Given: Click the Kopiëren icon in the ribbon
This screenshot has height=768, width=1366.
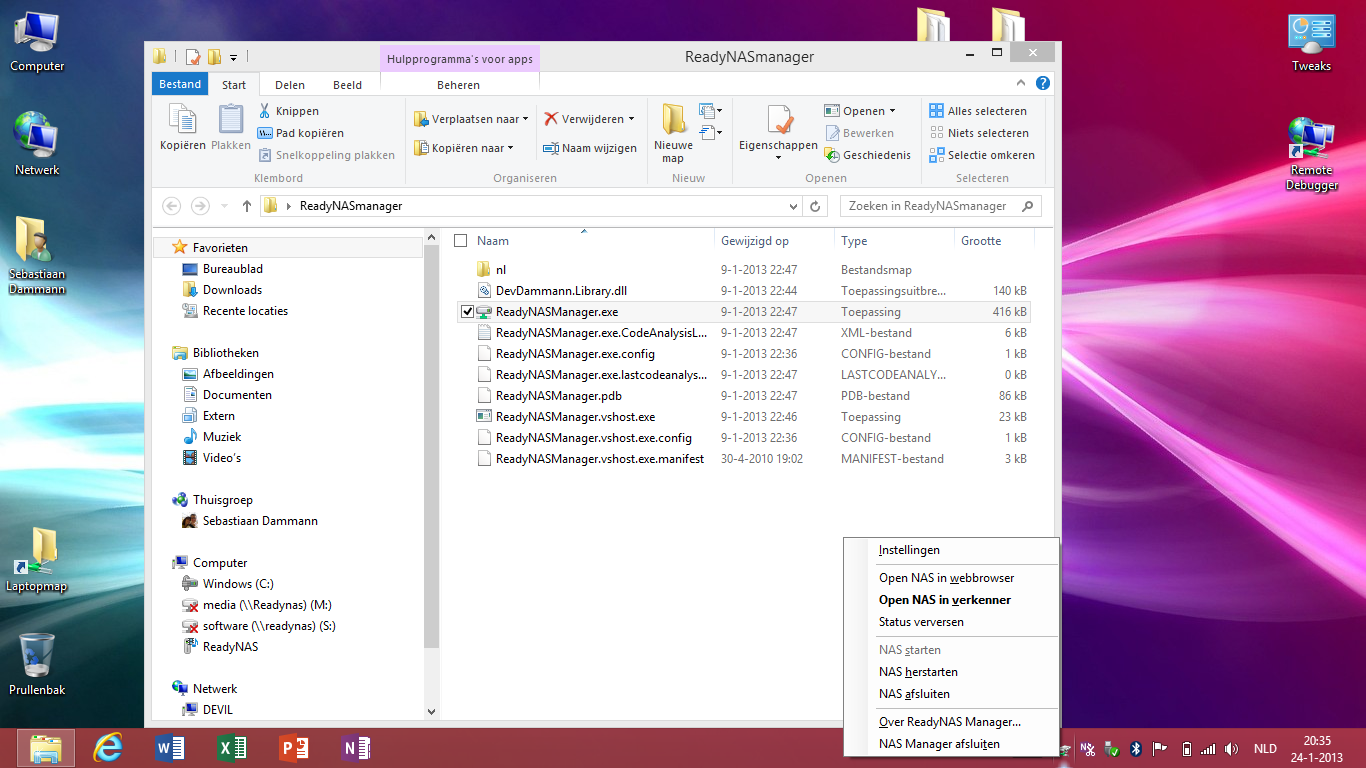Looking at the screenshot, I should 183,128.
